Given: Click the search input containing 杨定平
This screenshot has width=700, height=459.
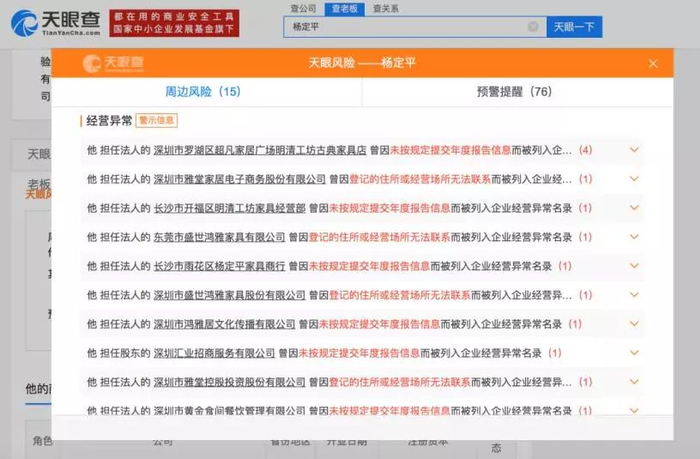Looking at the screenshot, I should 415,27.
